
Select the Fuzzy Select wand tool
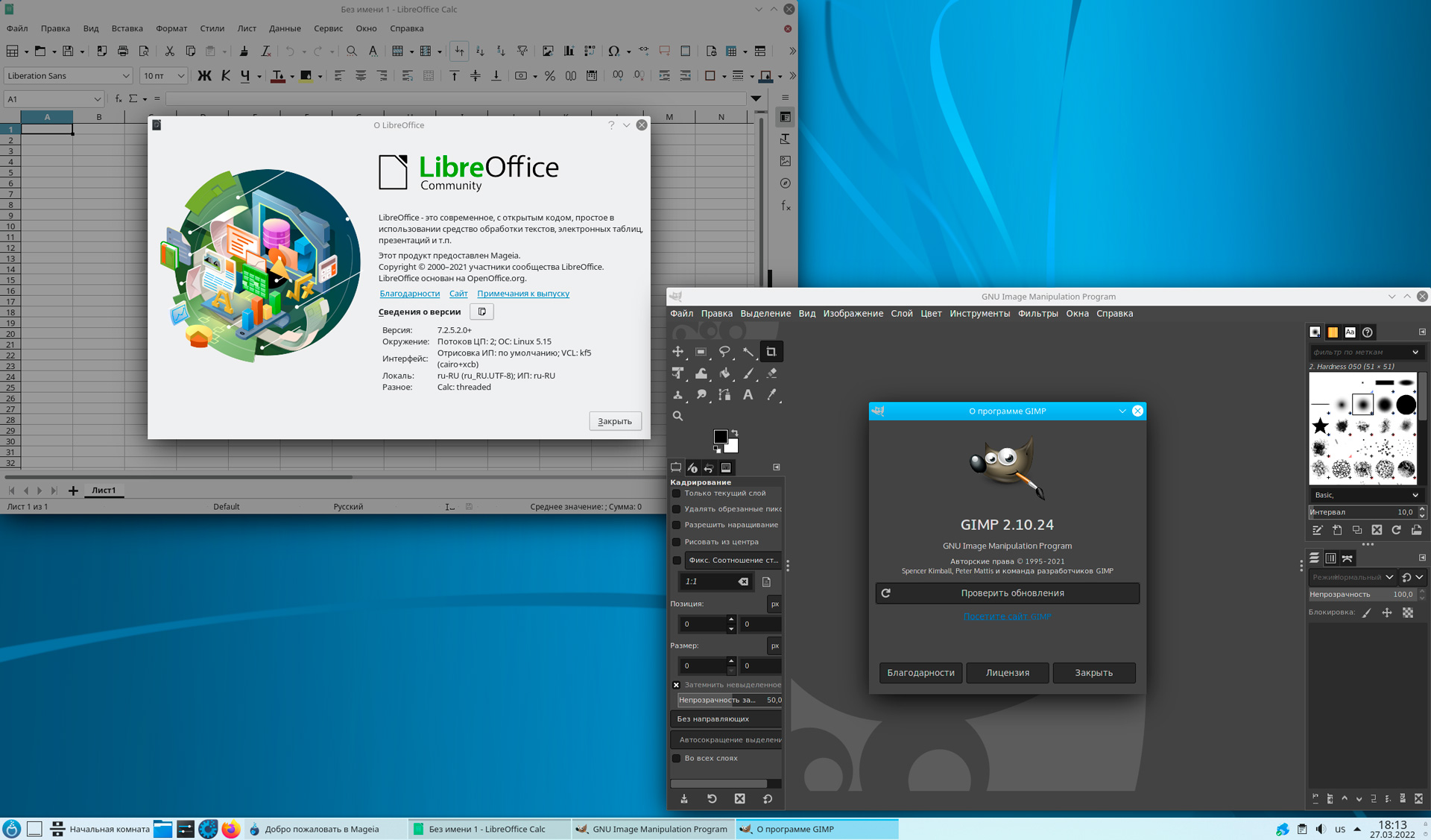tap(748, 352)
